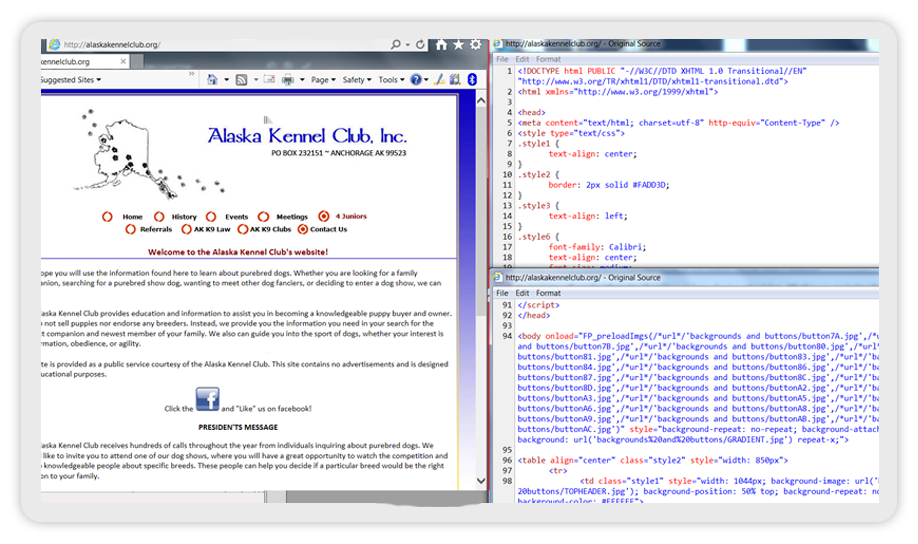Click the browser Home icon
The image size is (918, 544).
441,45
